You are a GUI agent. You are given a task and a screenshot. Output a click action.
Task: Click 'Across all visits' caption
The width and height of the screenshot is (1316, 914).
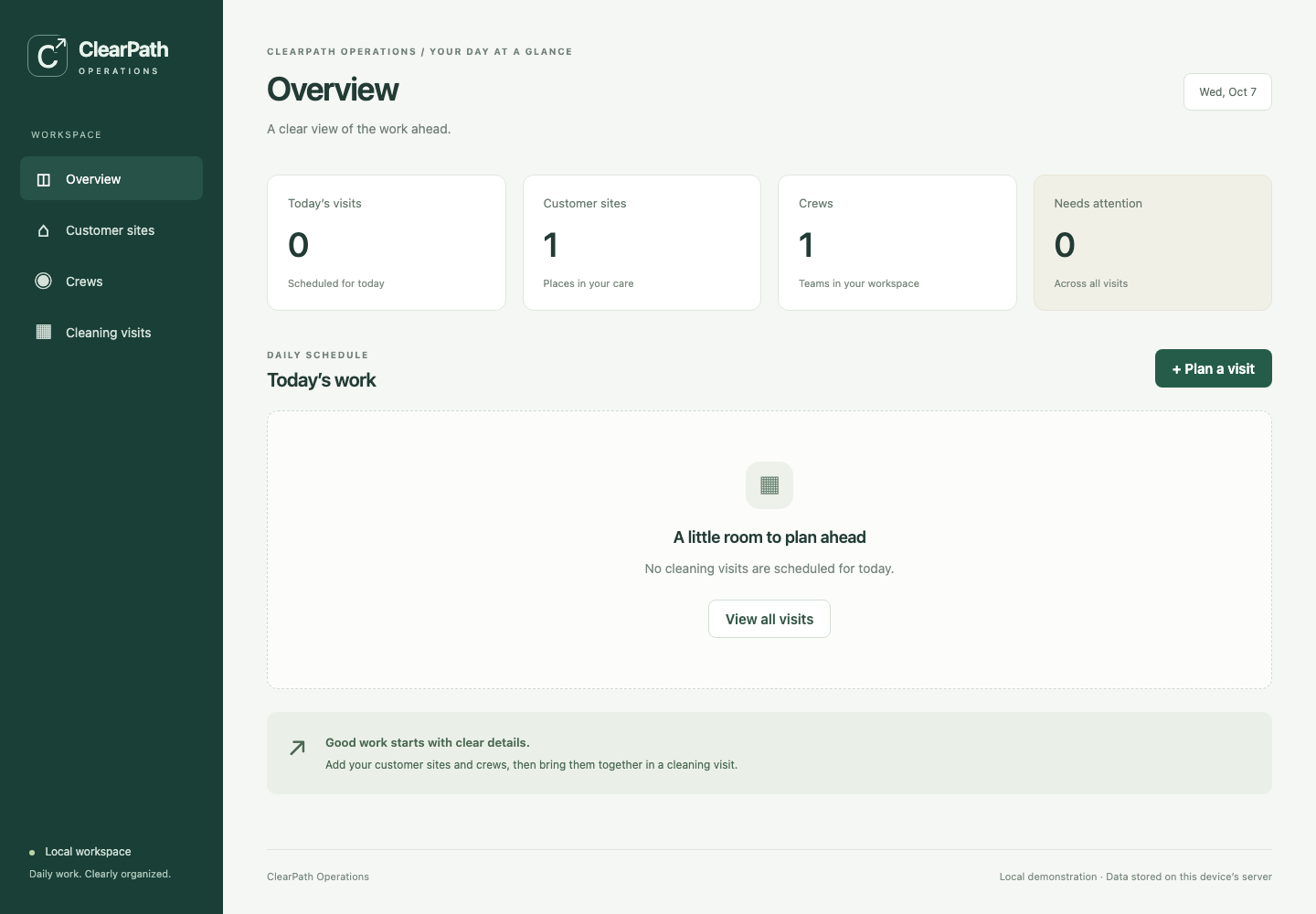1091,283
